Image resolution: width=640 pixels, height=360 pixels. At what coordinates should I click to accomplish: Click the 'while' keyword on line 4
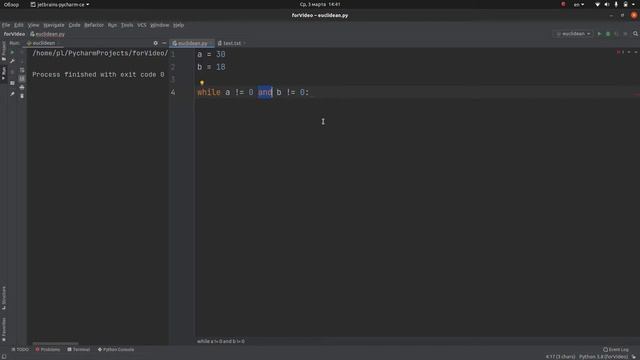(209, 92)
